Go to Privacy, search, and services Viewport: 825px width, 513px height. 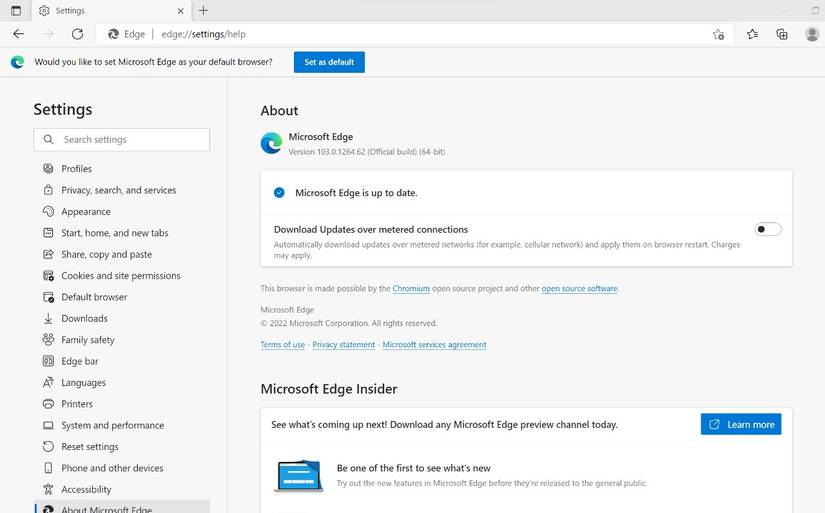[x=118, y=190]
